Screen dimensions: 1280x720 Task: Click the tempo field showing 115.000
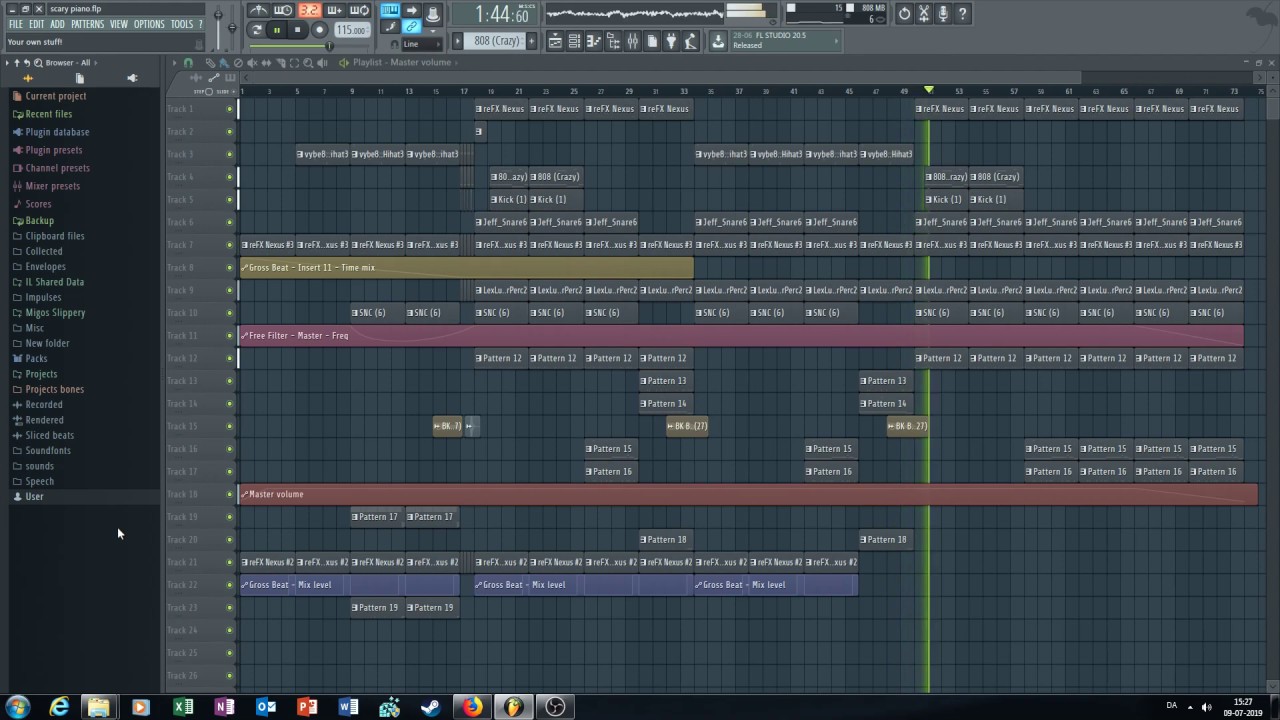pos(351,30)
